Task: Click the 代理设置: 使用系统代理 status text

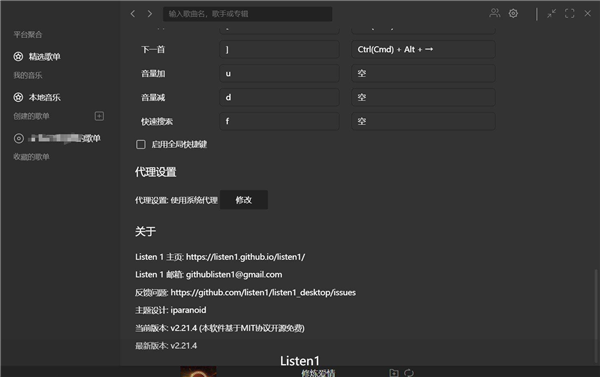Action: point(176,200)
